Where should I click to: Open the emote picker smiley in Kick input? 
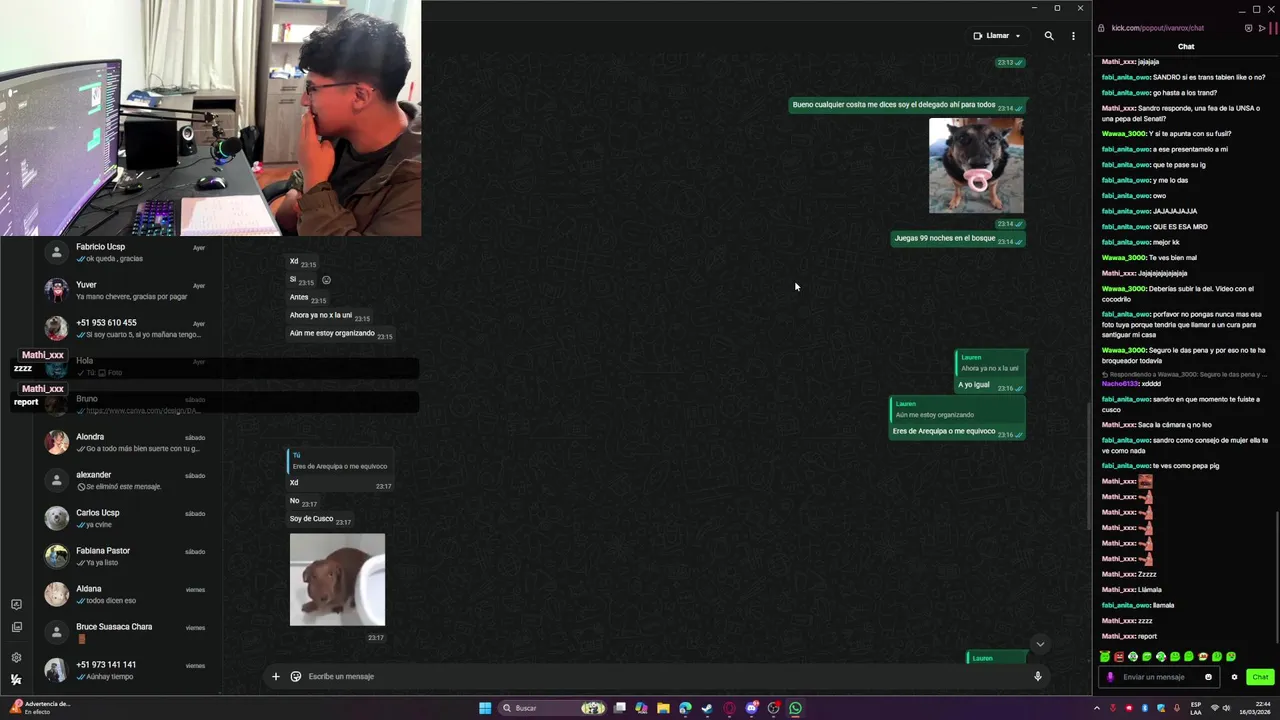1208,677
